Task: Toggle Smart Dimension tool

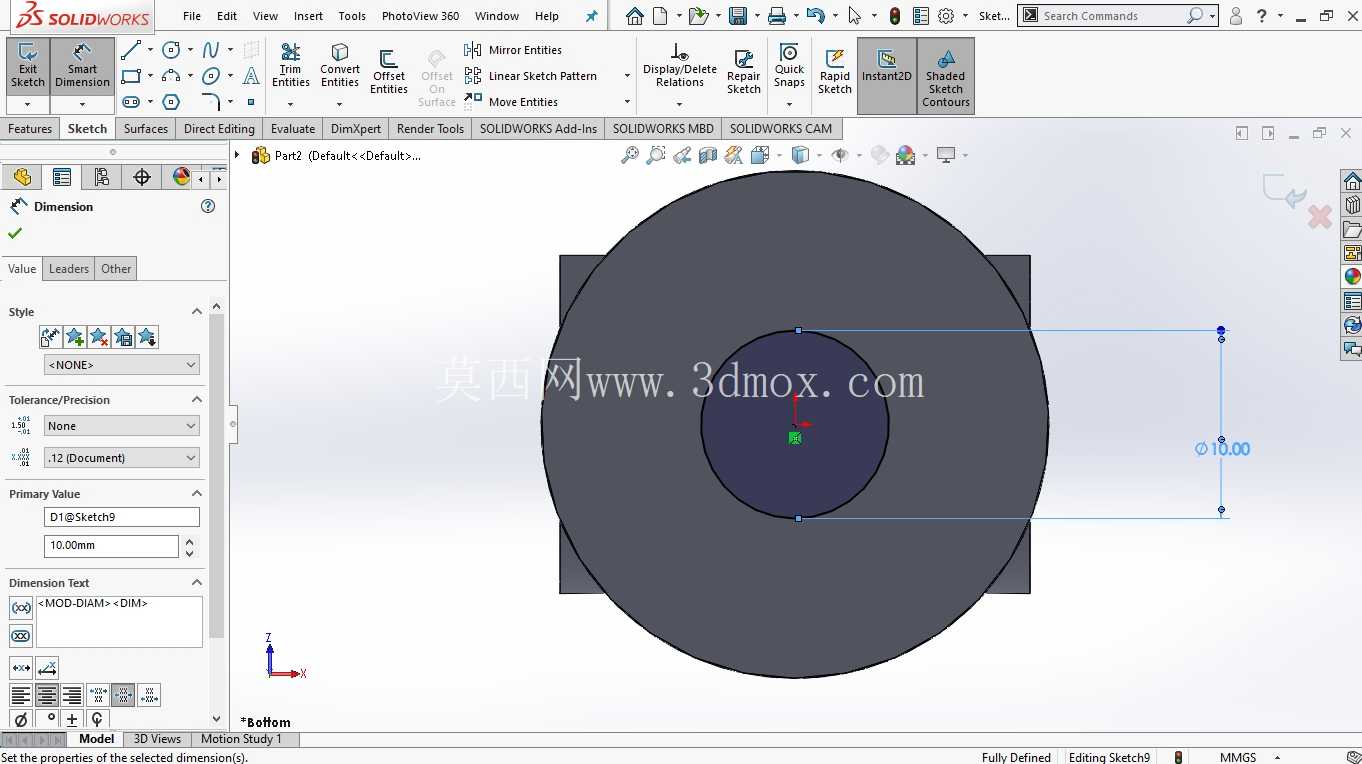Action: point(82,66)
